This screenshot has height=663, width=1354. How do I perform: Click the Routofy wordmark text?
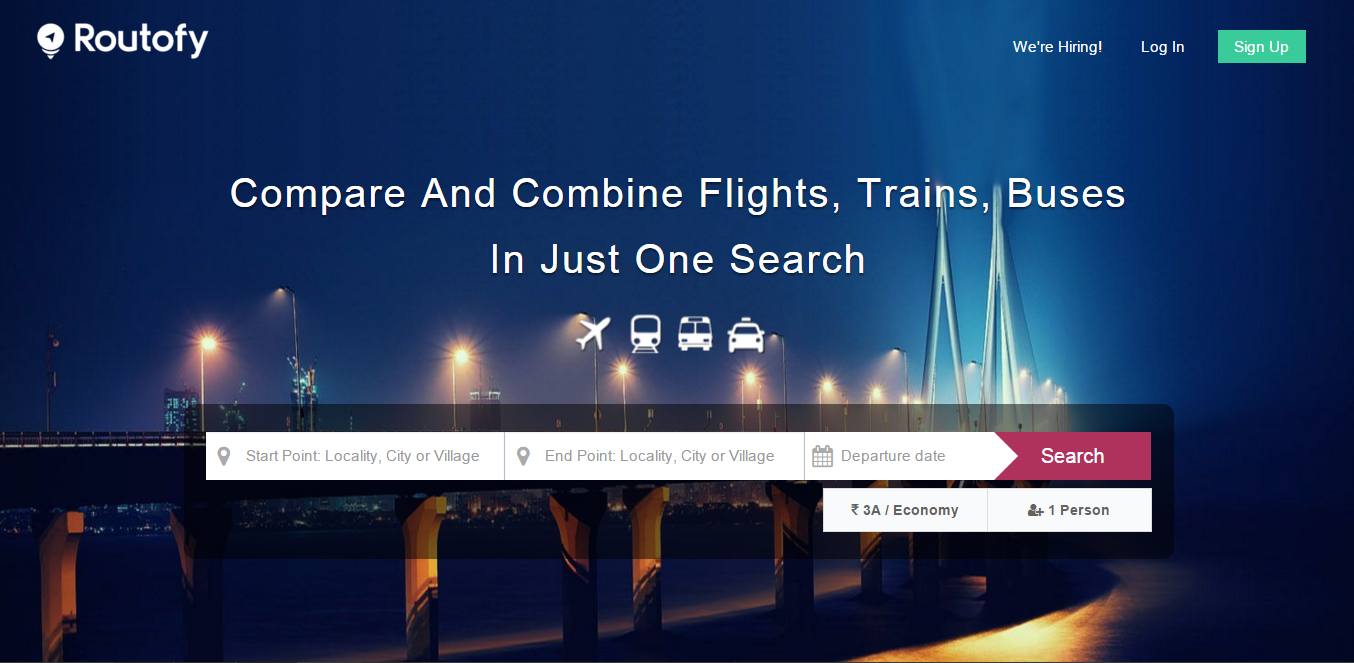141,40
